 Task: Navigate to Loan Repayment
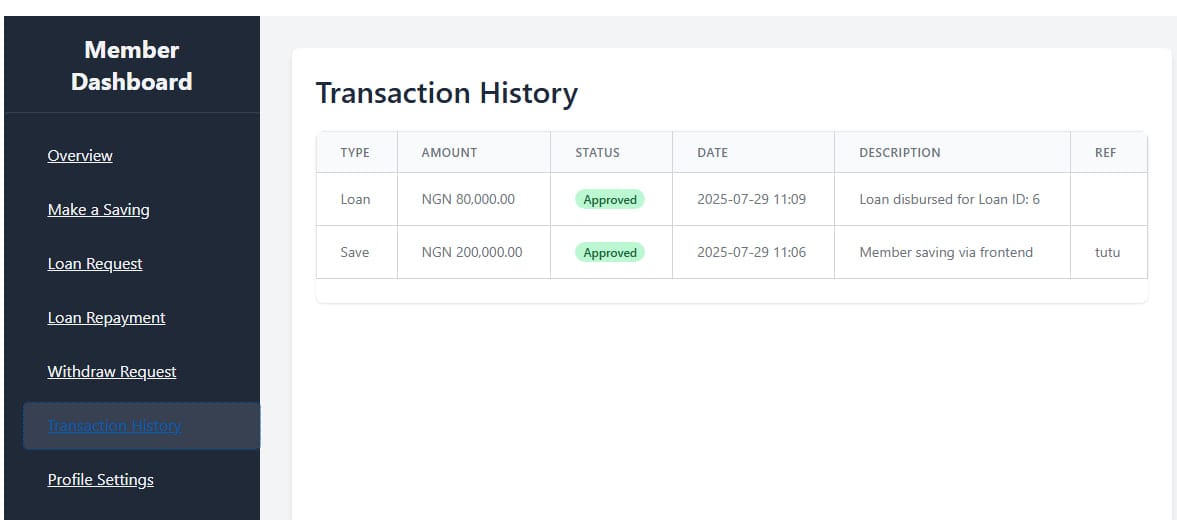106,318
